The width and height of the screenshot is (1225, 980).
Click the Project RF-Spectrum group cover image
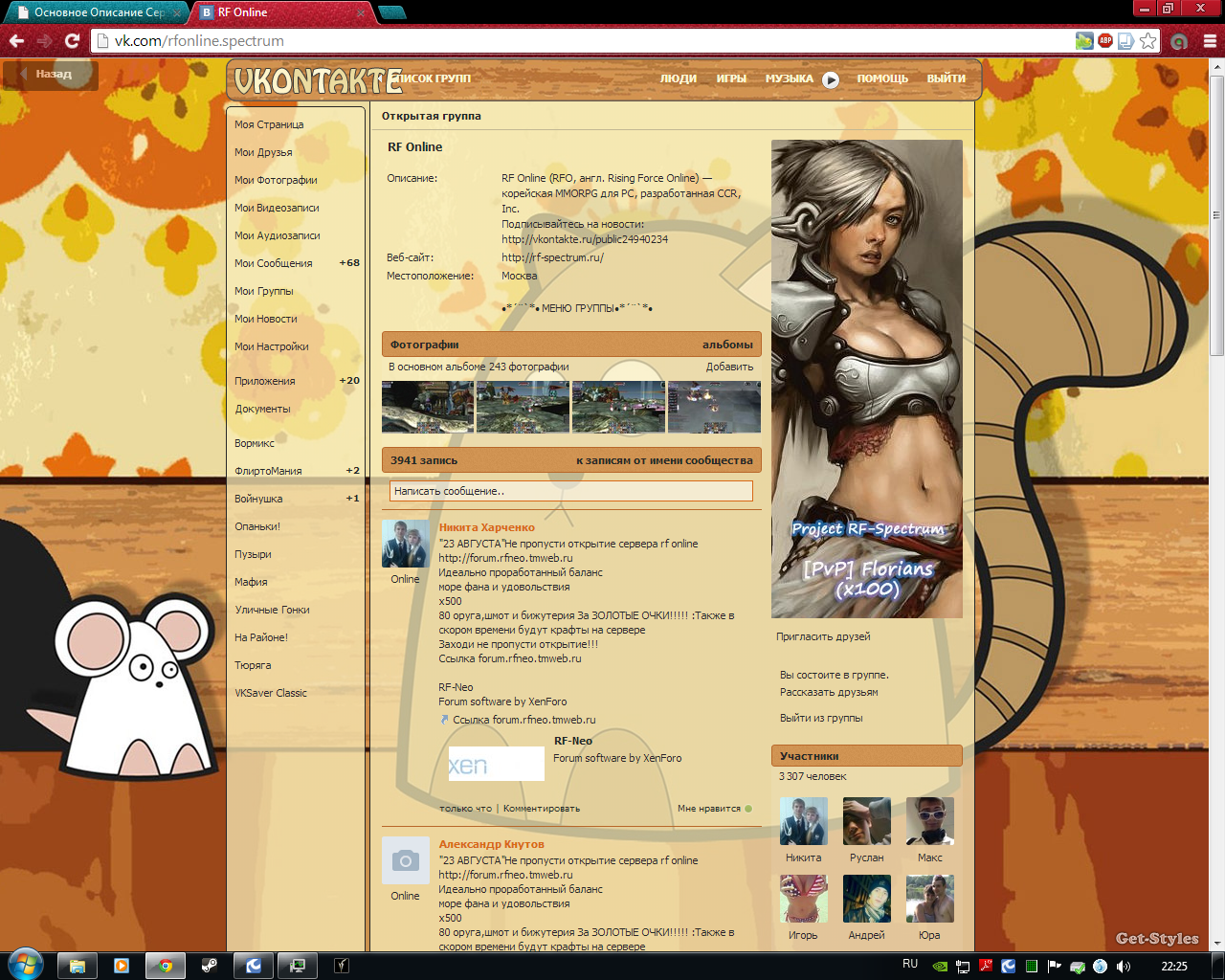(867, 379)
